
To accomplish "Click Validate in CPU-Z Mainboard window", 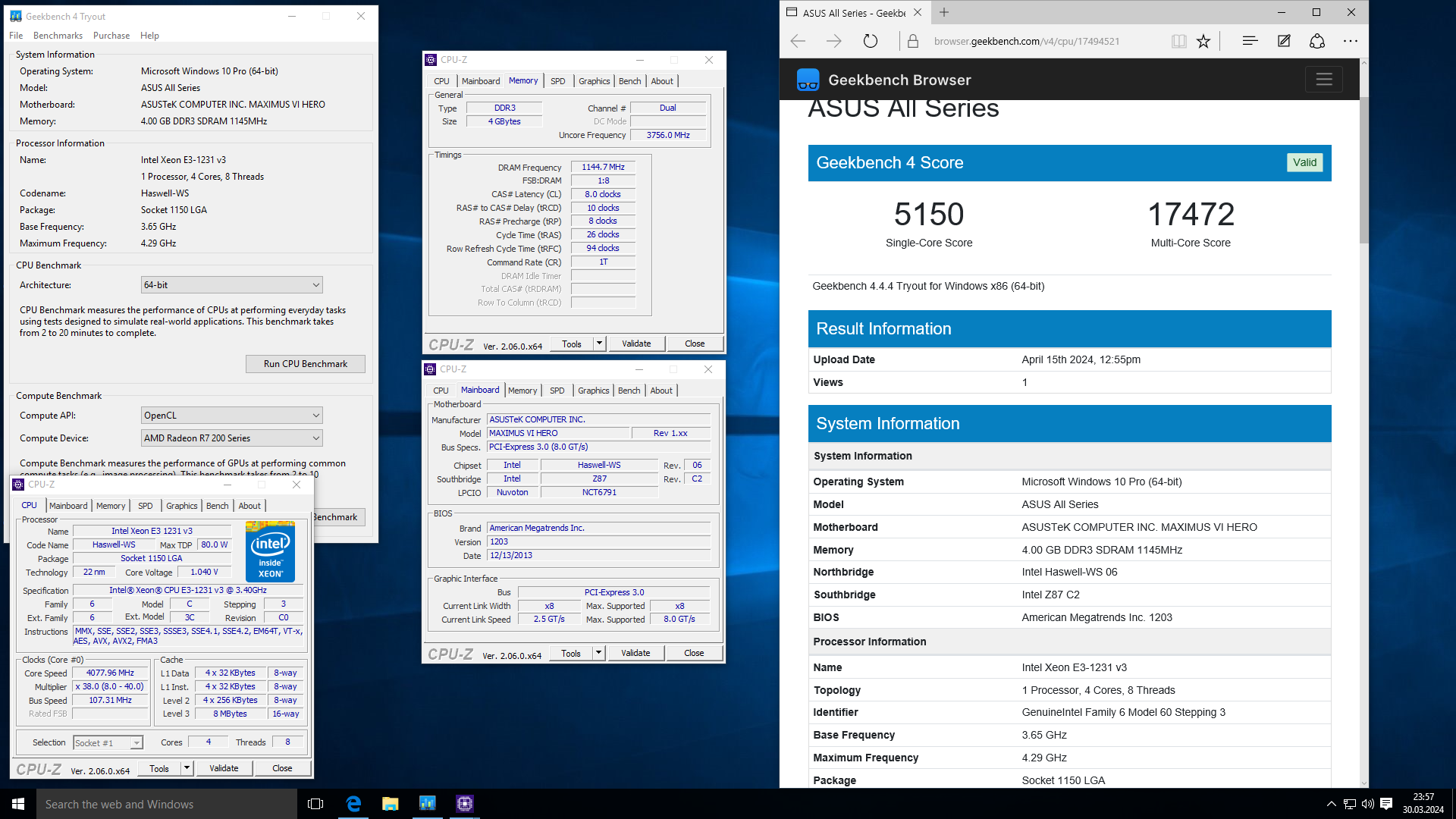I will pyautogui.click(x=635, y=653).
